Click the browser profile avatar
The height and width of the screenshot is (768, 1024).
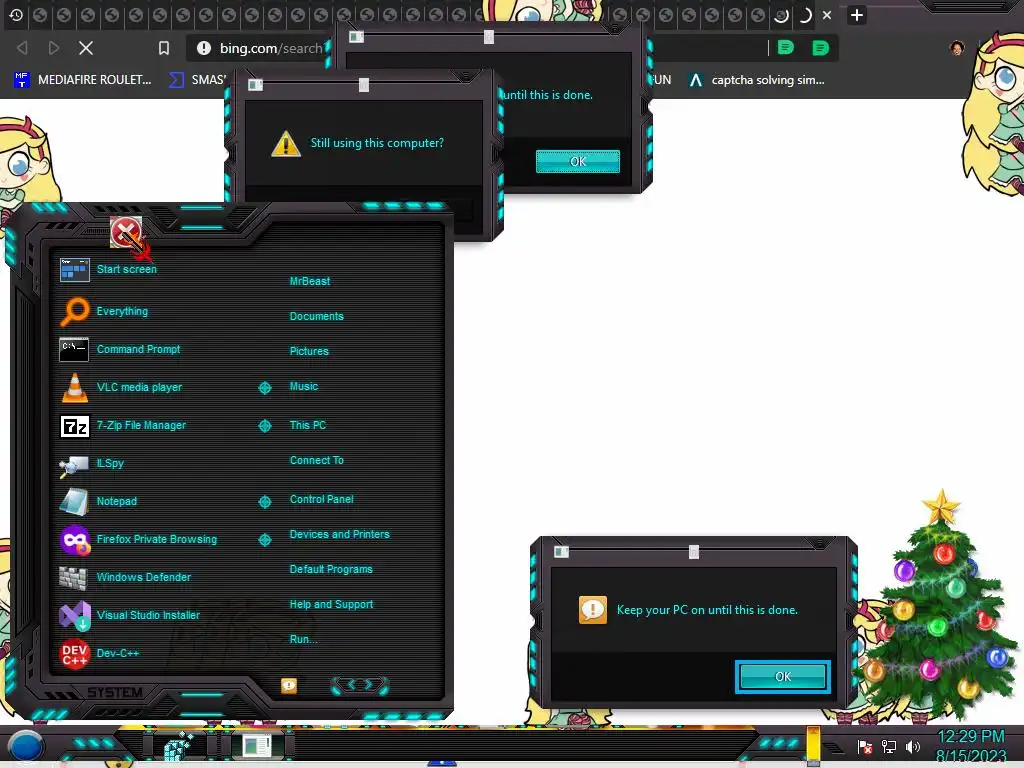pyautogui.click(x=957, y=48)
